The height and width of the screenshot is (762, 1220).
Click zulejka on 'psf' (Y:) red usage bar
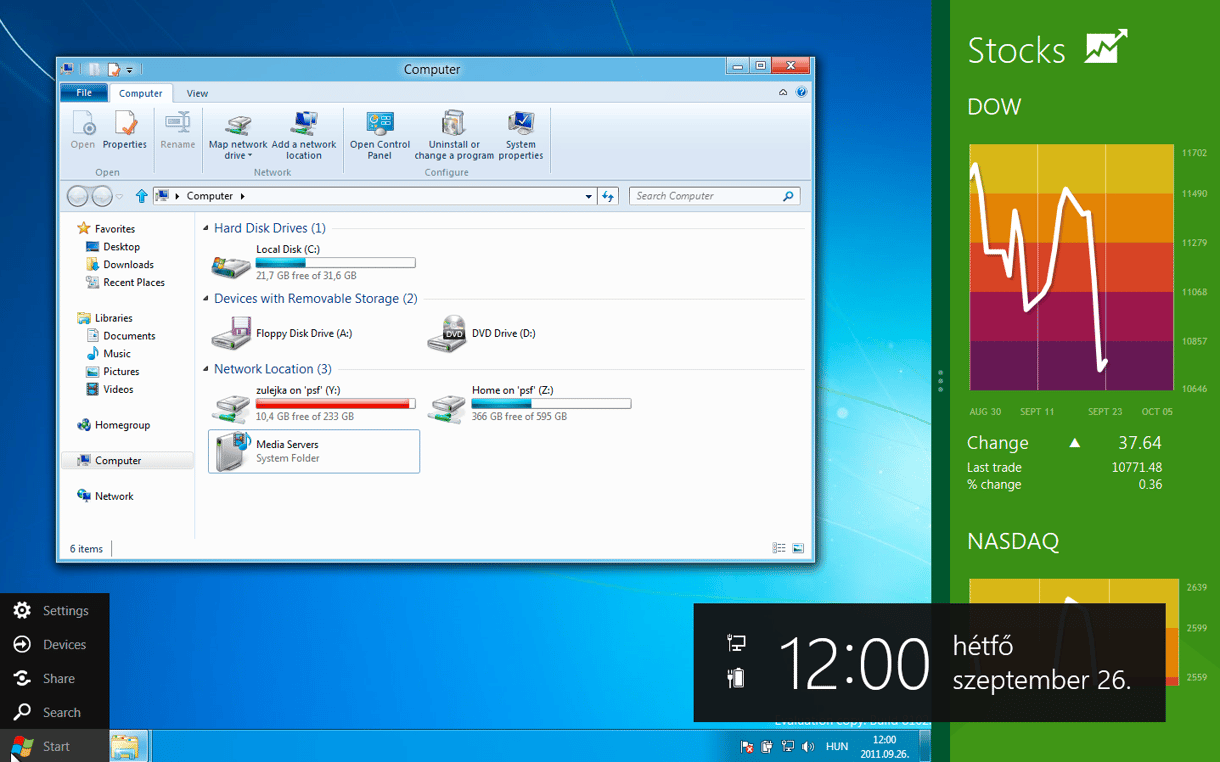[x=335, y=404]
